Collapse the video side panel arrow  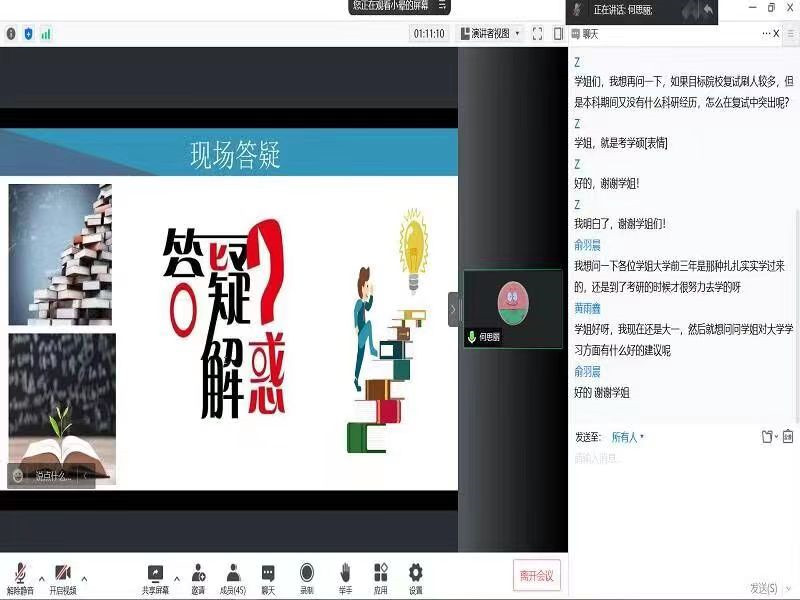tap(454, 309)
